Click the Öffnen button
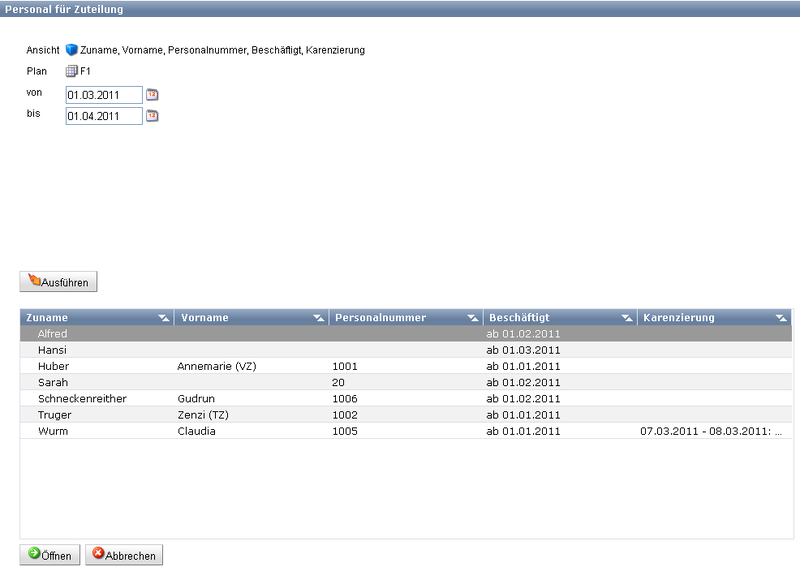Viewport: 800px width, 567px height. [50, 555]
